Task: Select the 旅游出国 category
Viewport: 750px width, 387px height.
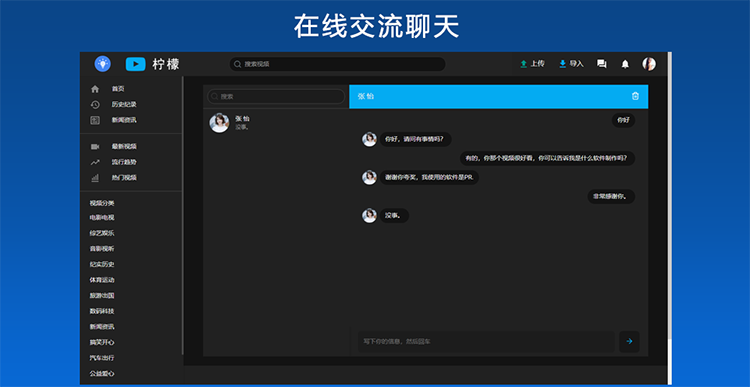Action: [x=102, y=296]
